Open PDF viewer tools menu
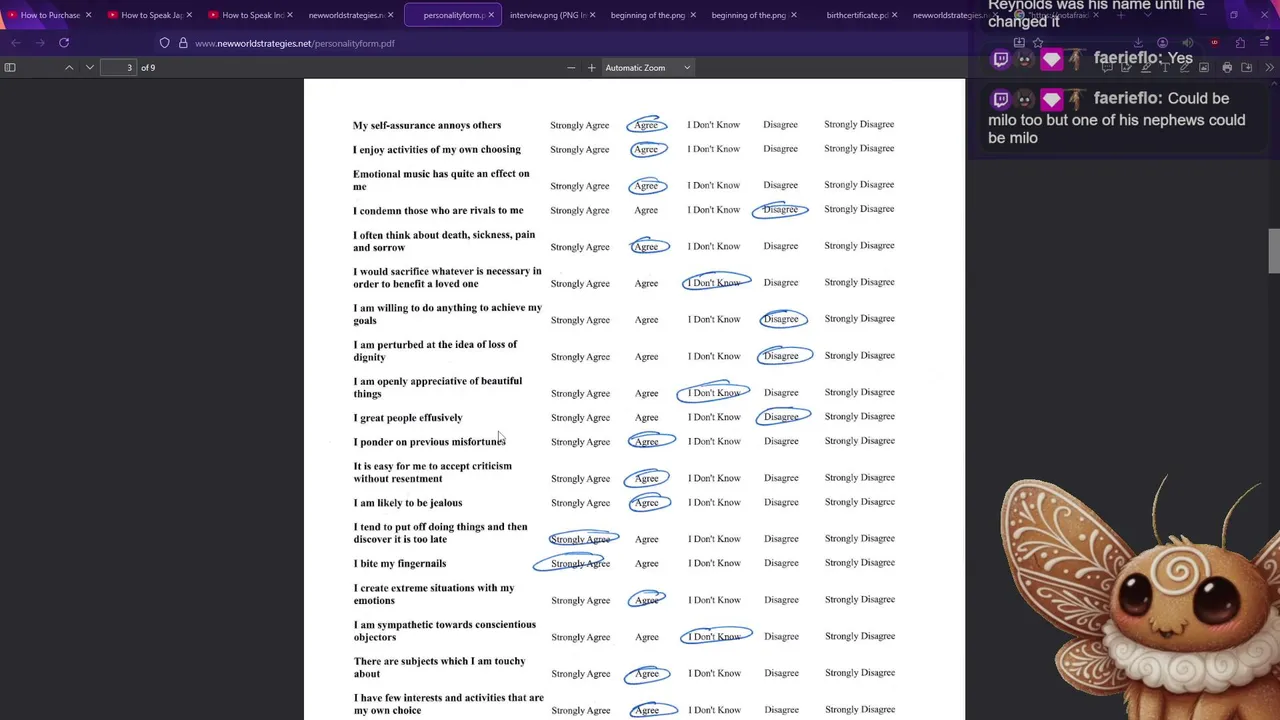The height and width of the screenshot is (720, 1280). tap(1269, 67)
